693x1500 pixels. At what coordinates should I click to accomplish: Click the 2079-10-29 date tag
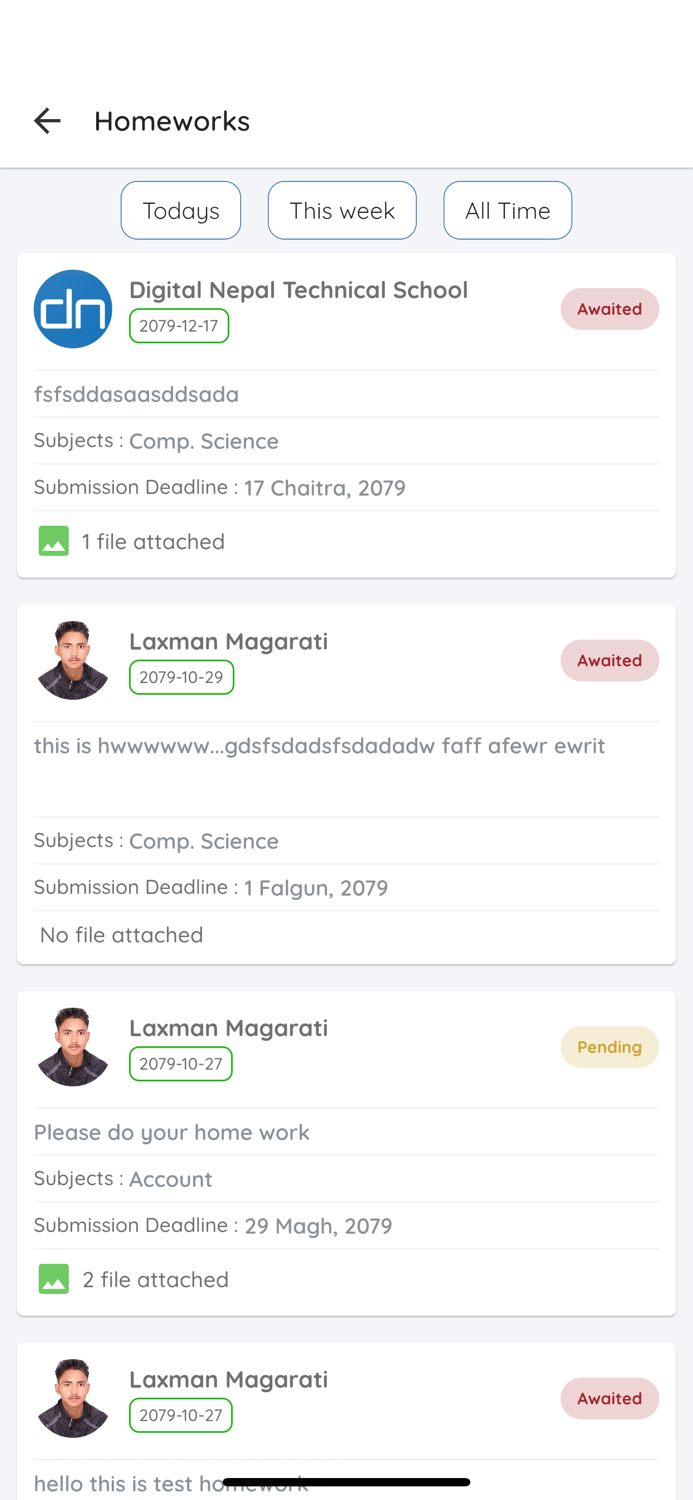(x=181, y=677)
